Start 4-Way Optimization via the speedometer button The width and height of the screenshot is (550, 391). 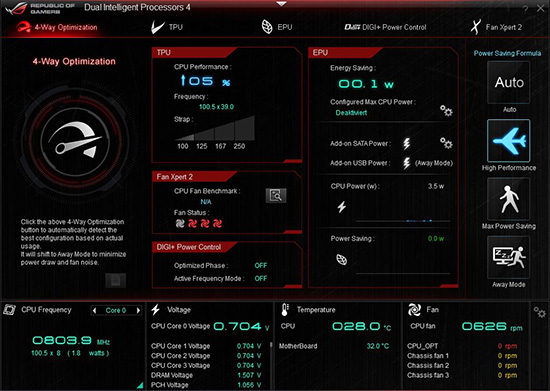[75, 141]
